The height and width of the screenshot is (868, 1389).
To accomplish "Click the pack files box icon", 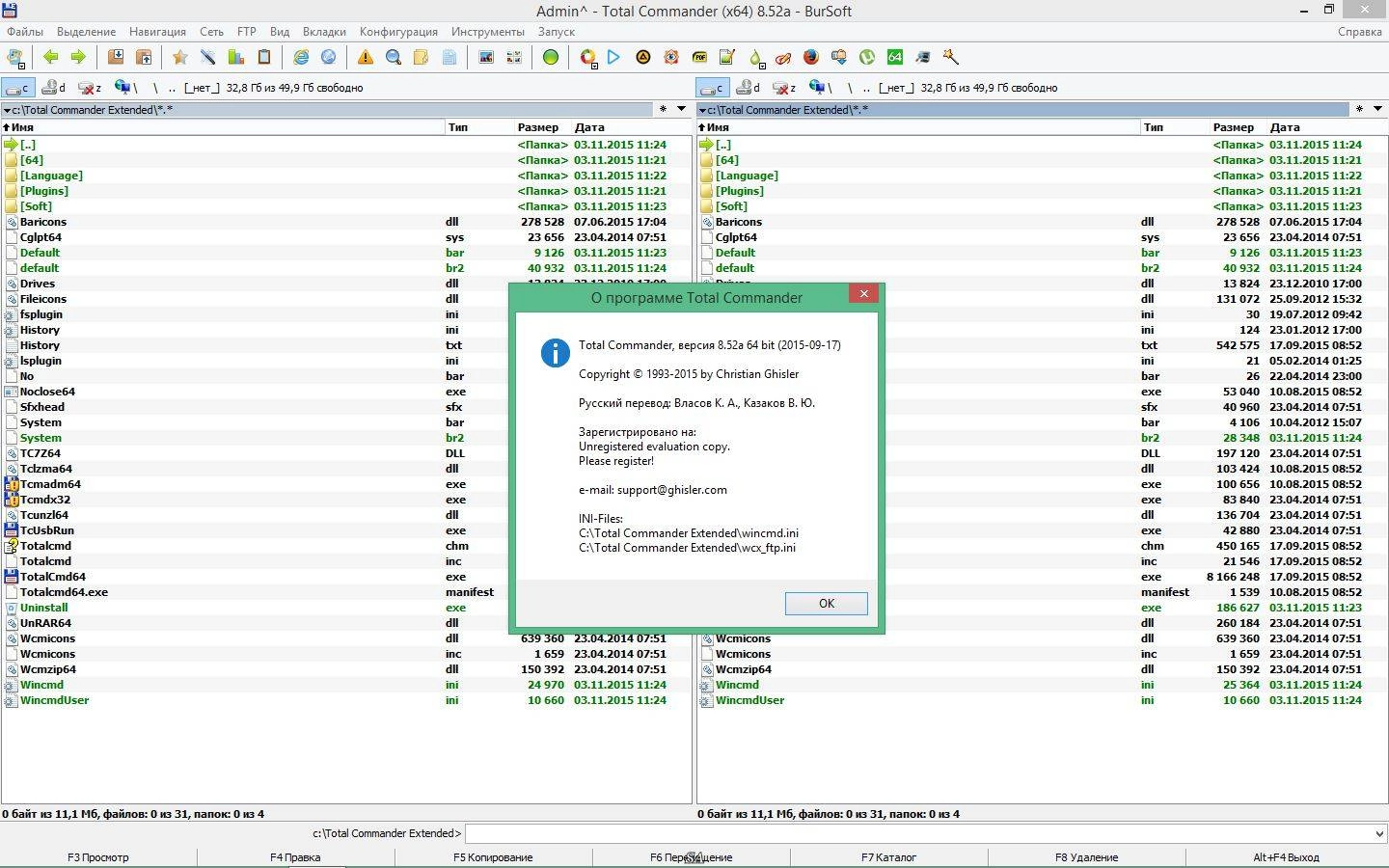I will pyautogui.click(x=116, y=58).
